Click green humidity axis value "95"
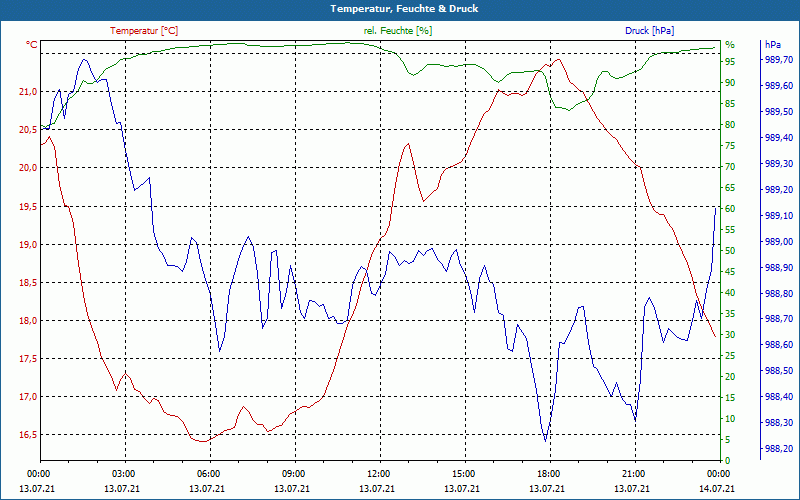800x500 pixels. tap(730, 62)
